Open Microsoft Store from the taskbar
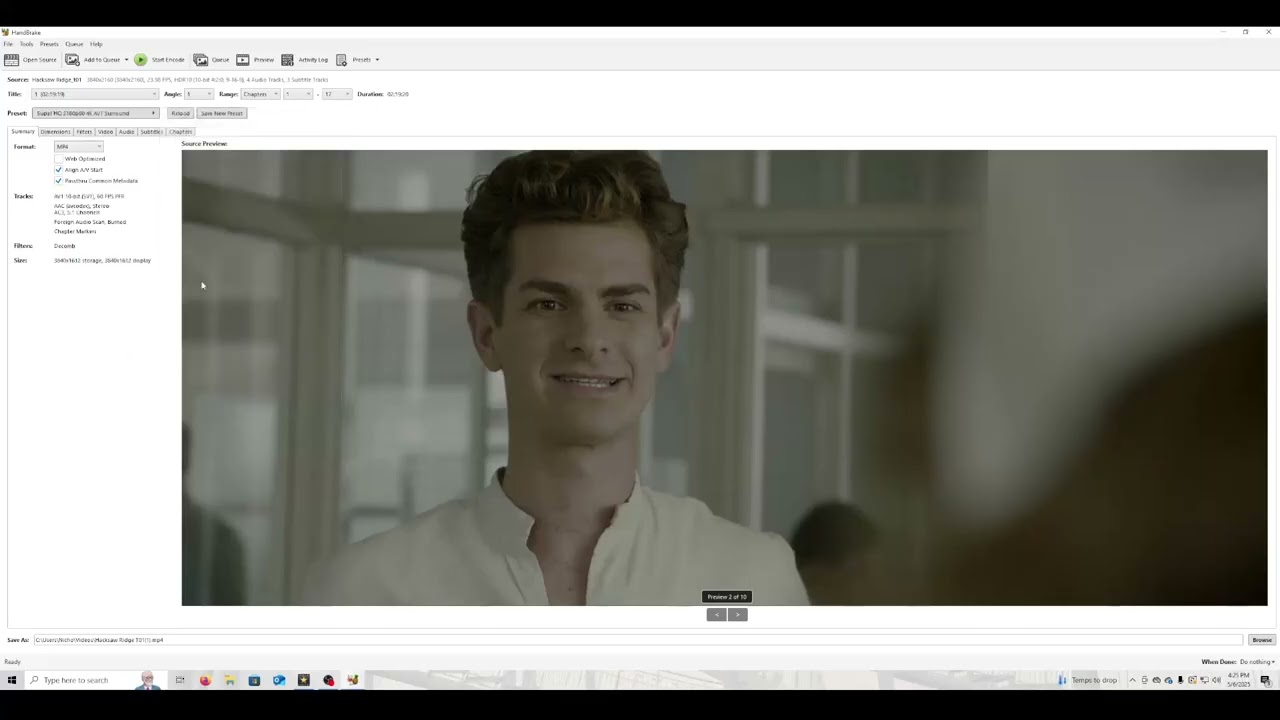 (254, 680)
